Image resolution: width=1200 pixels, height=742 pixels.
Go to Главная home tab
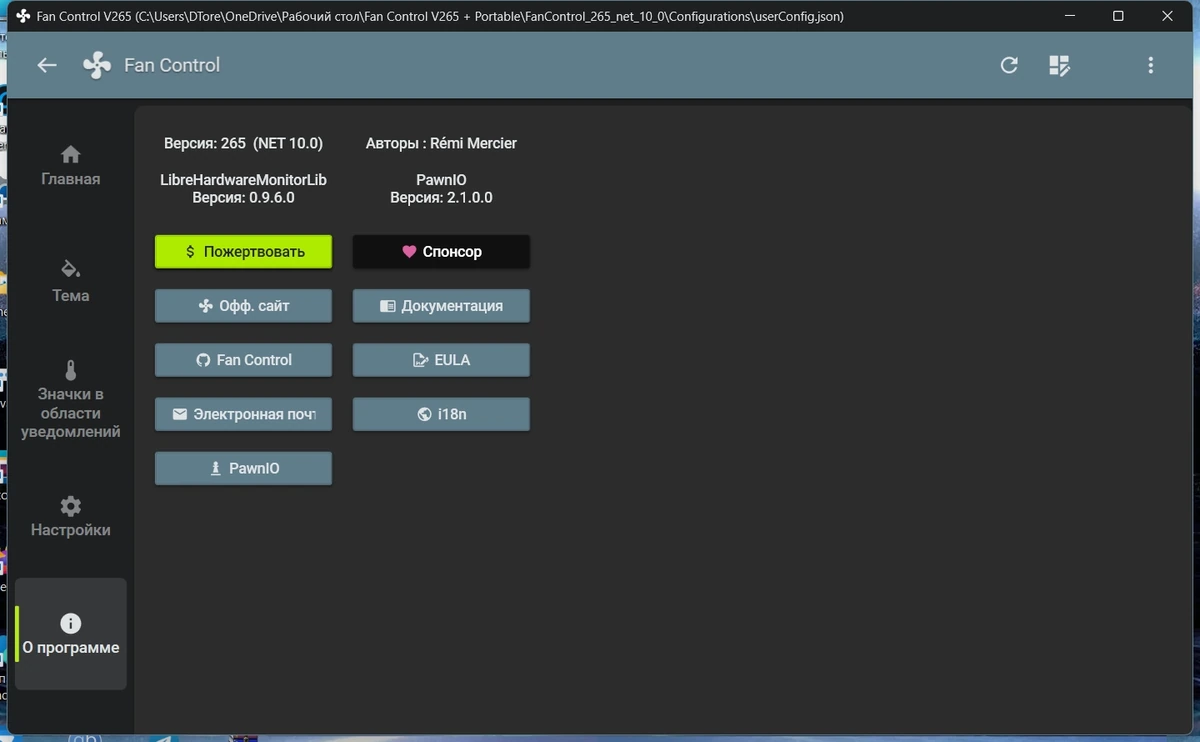[70, 166]
